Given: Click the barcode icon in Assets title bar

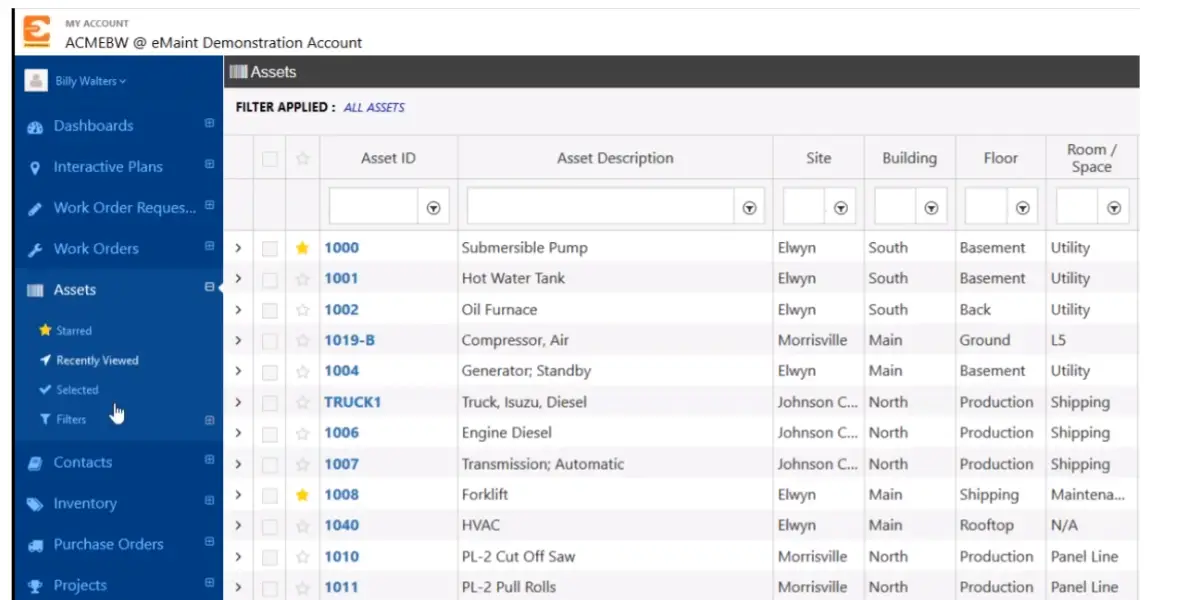Looking at the screenshot, I should coord(238,72).
